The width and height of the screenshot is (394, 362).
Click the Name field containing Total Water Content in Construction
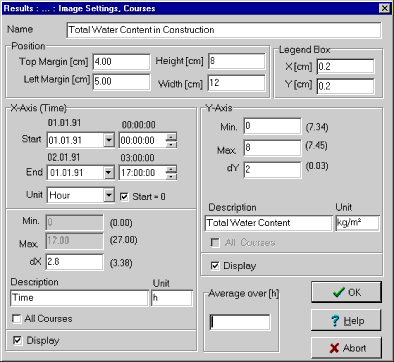point(224,30)
